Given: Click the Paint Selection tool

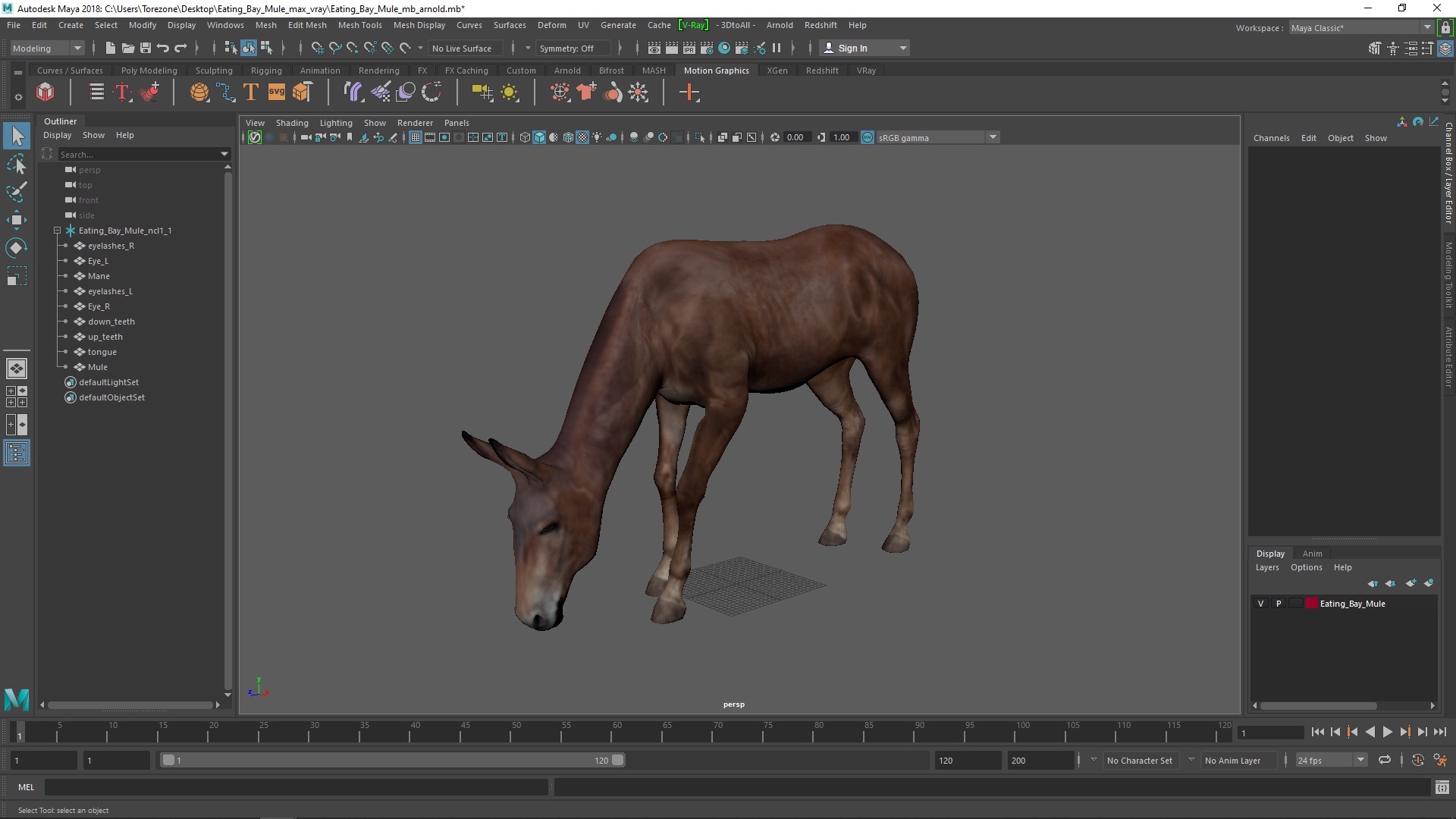Looking at the screenshot, I should pos(16,192).
